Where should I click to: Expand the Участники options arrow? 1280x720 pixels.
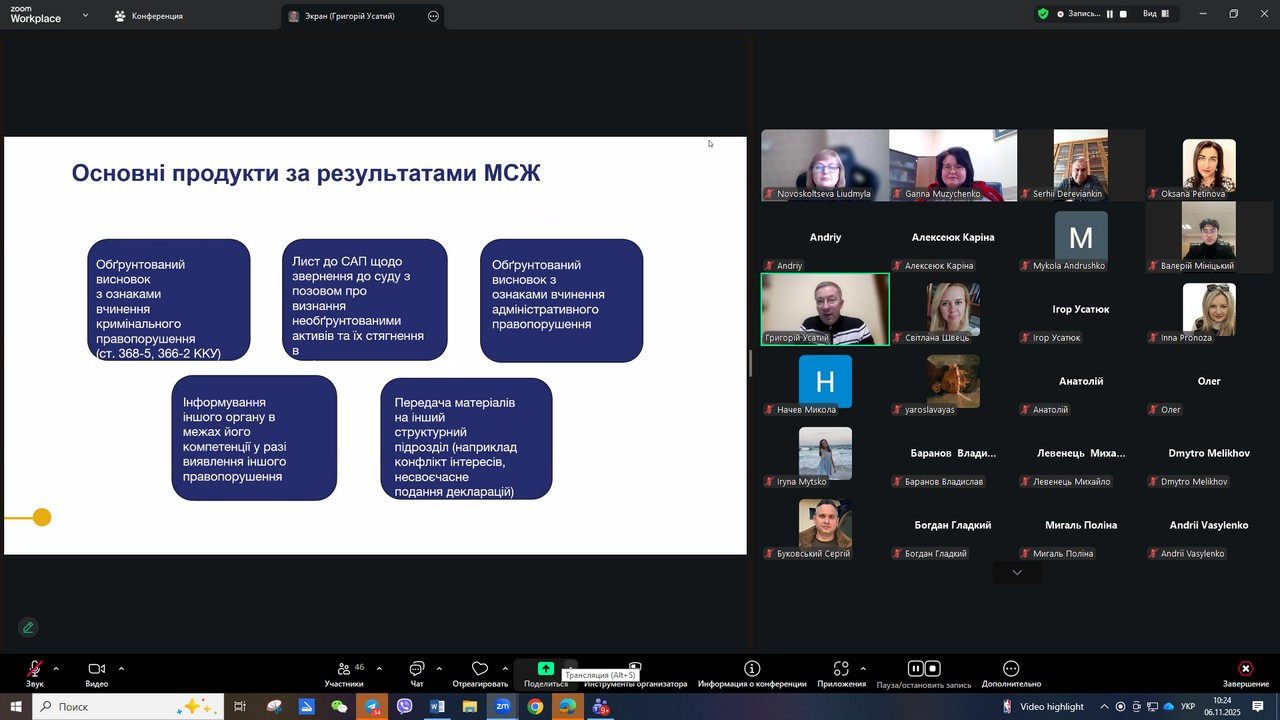pos(379,669)
